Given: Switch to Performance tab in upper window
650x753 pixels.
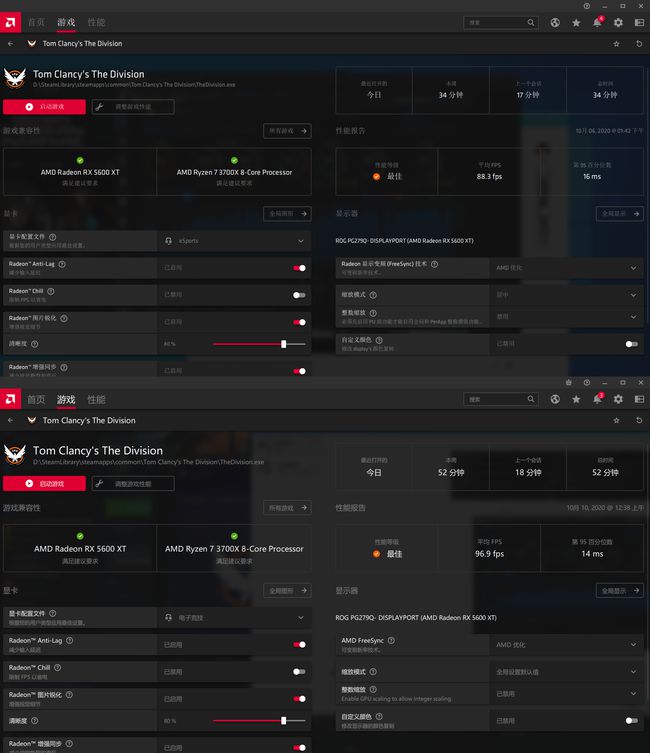Looking at the screenshot, I should (x=96, y=22).
